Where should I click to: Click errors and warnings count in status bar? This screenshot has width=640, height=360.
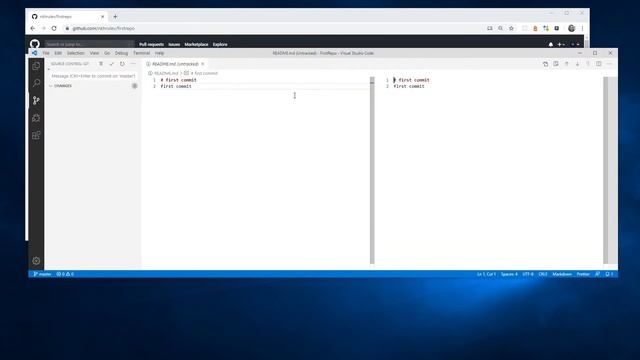65,274
